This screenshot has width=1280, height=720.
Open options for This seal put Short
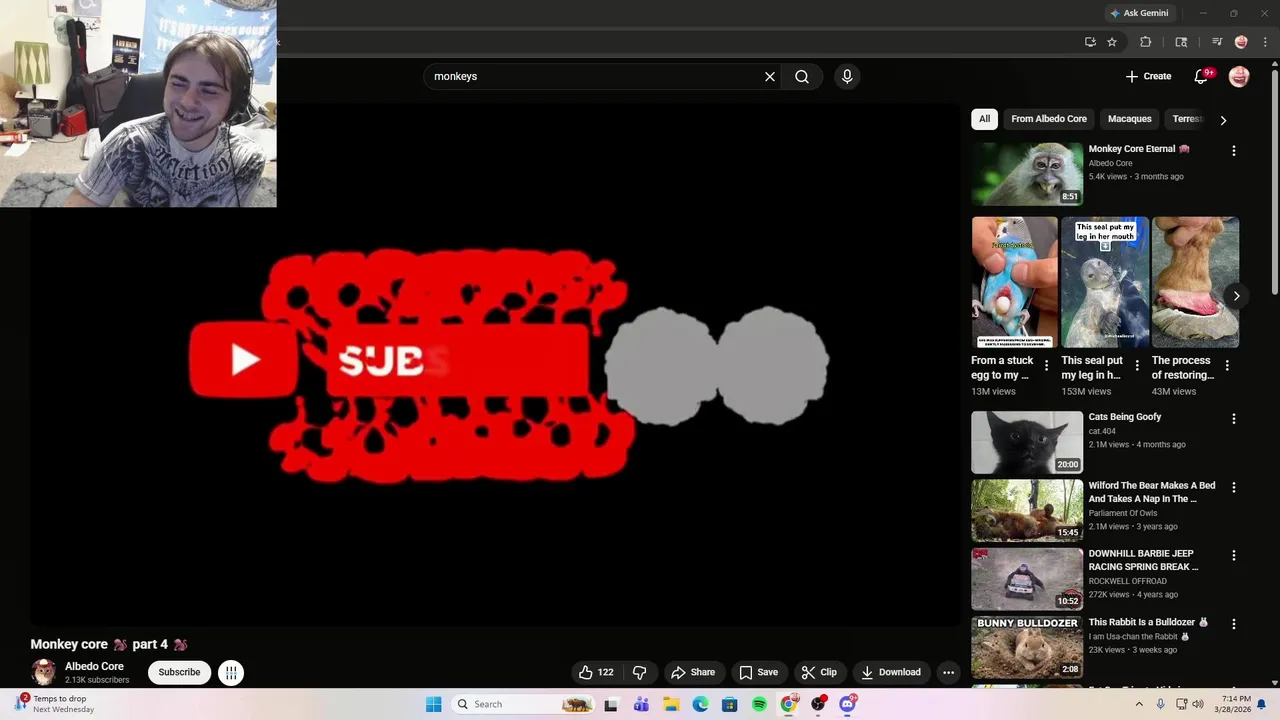coord(1136,366)
